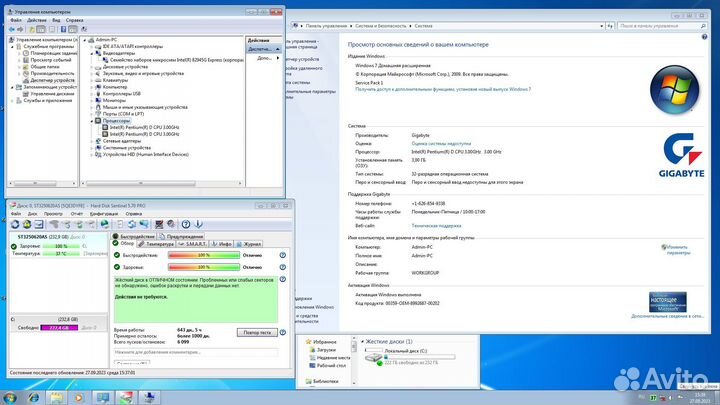
Task: Collapse the Процессоры node in Device Manager
Action: click(92, 121)
